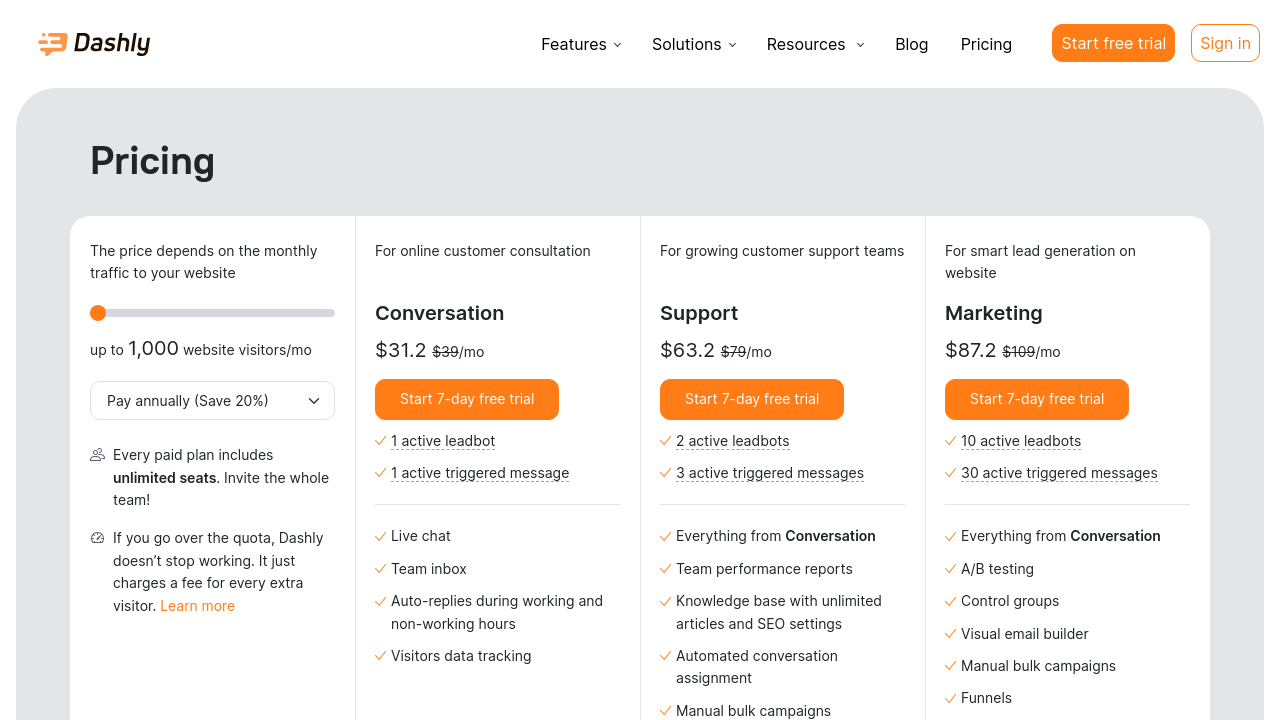
Task: Click the Visitors data tracking feature
Action: 461,656
